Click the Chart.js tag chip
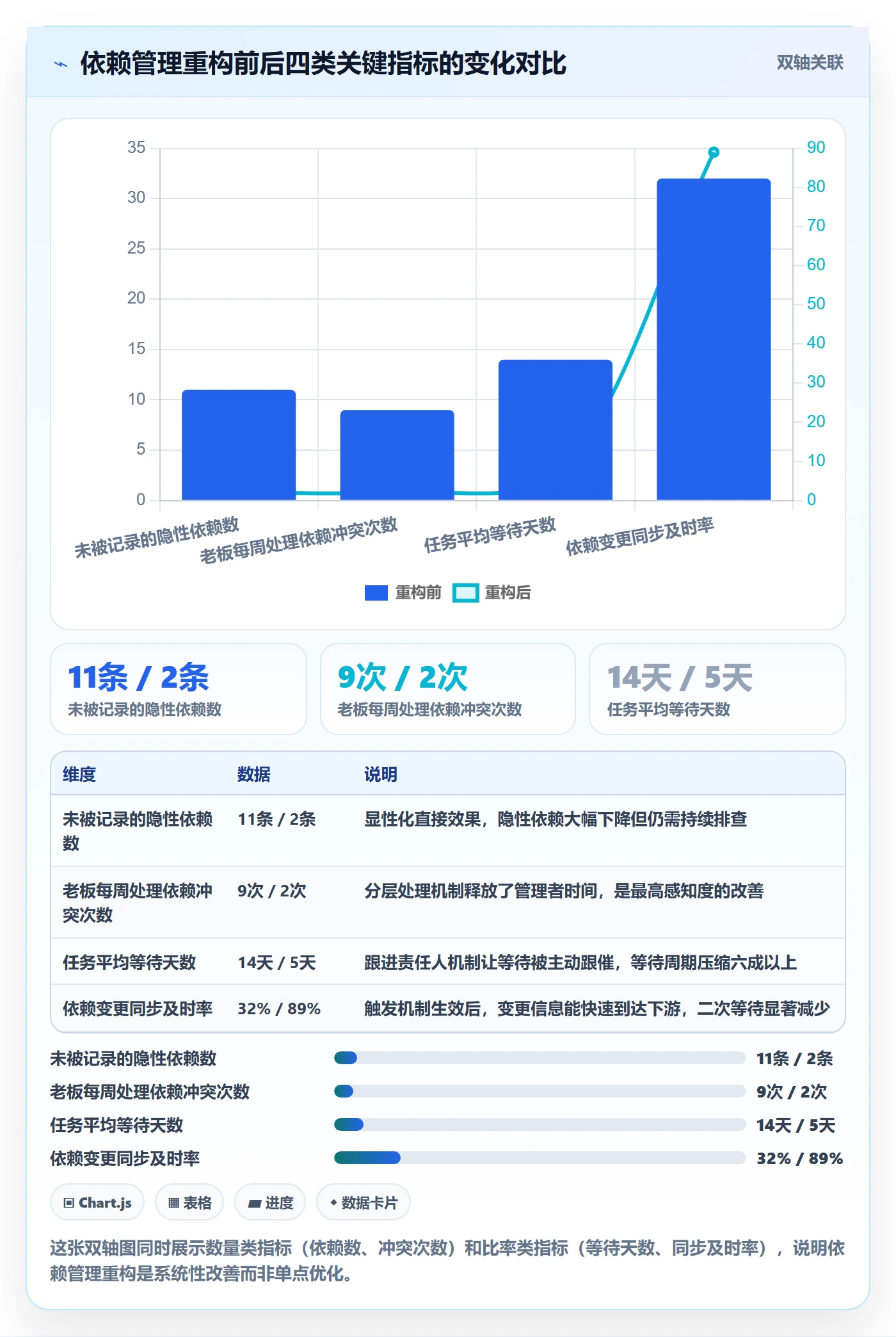Screen dimensions: 896x1337 tap(97, 1203)
